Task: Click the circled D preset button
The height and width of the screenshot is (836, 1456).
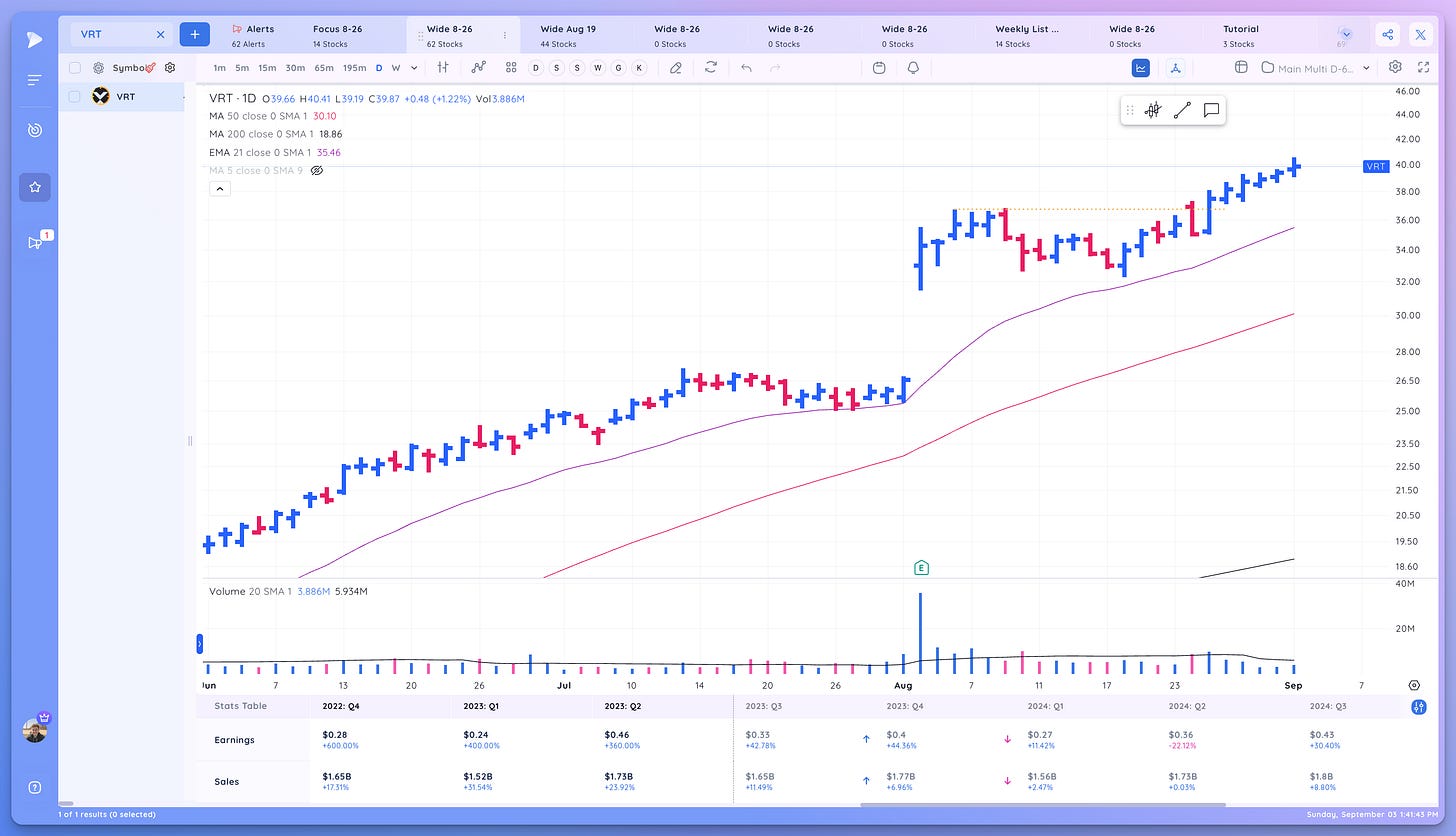Action: tap(535, 68)
